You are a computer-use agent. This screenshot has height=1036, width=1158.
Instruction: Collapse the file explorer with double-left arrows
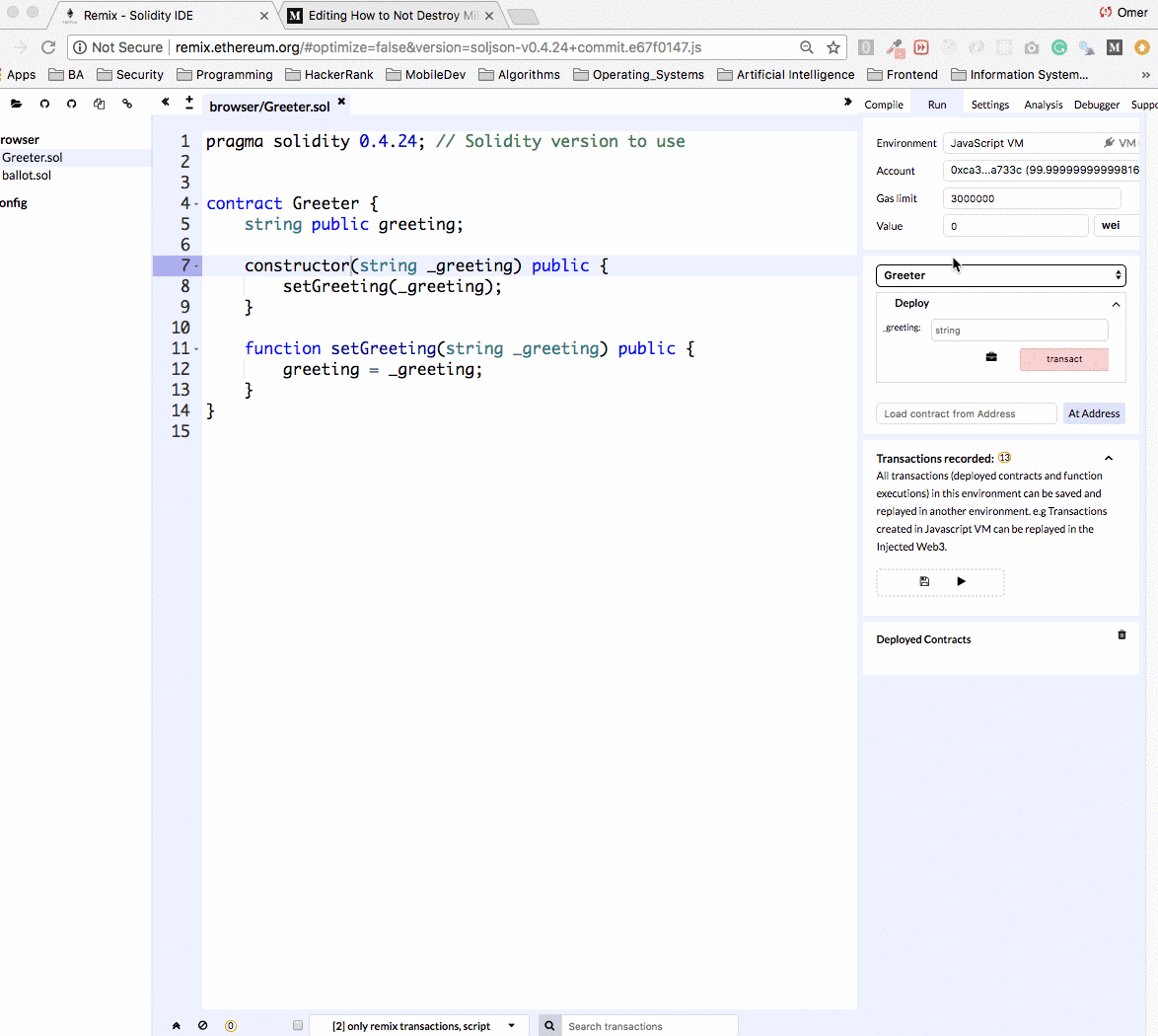coord(166,102)
